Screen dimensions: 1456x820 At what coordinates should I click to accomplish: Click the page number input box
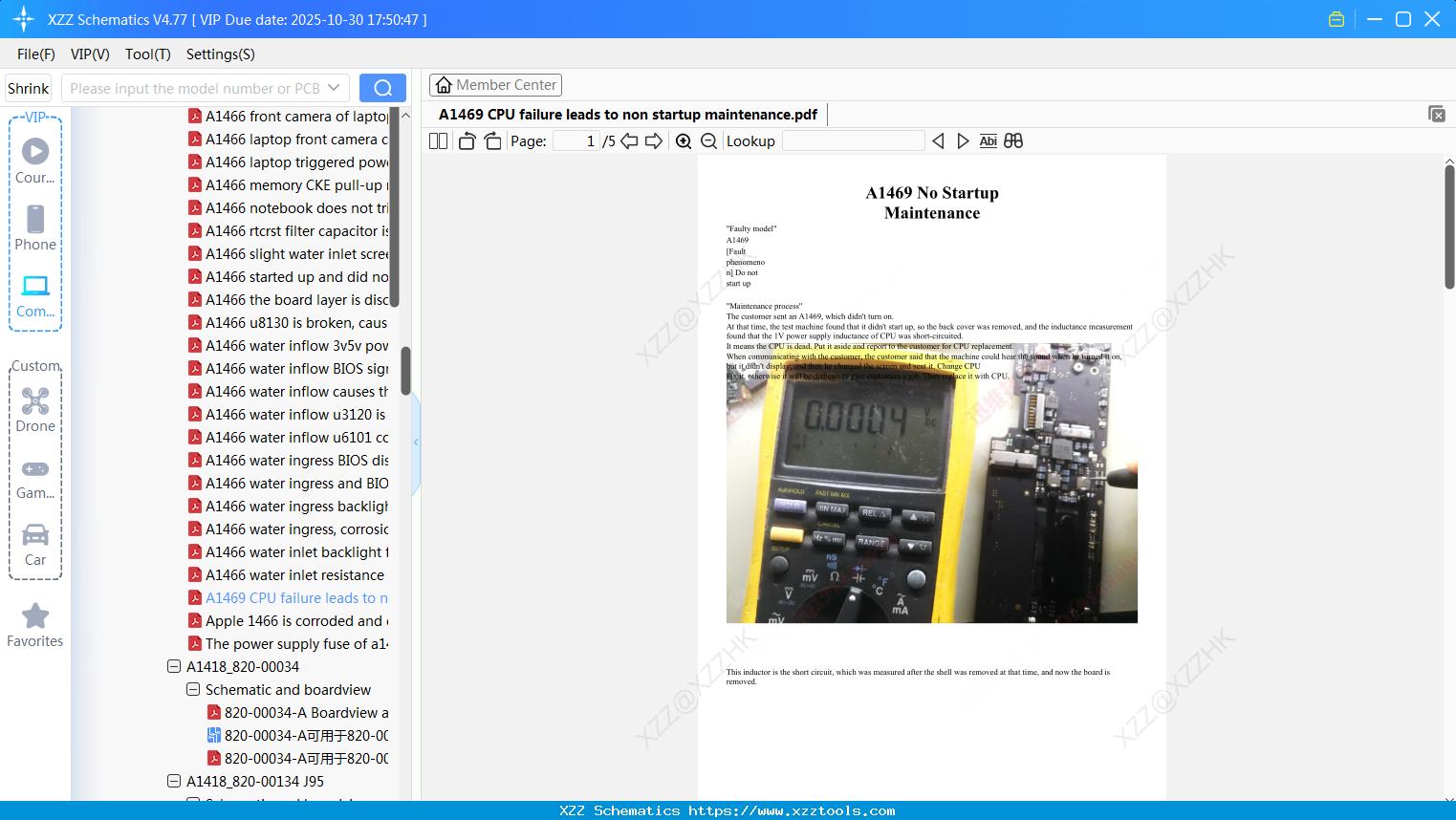click(x=576, y=140)
